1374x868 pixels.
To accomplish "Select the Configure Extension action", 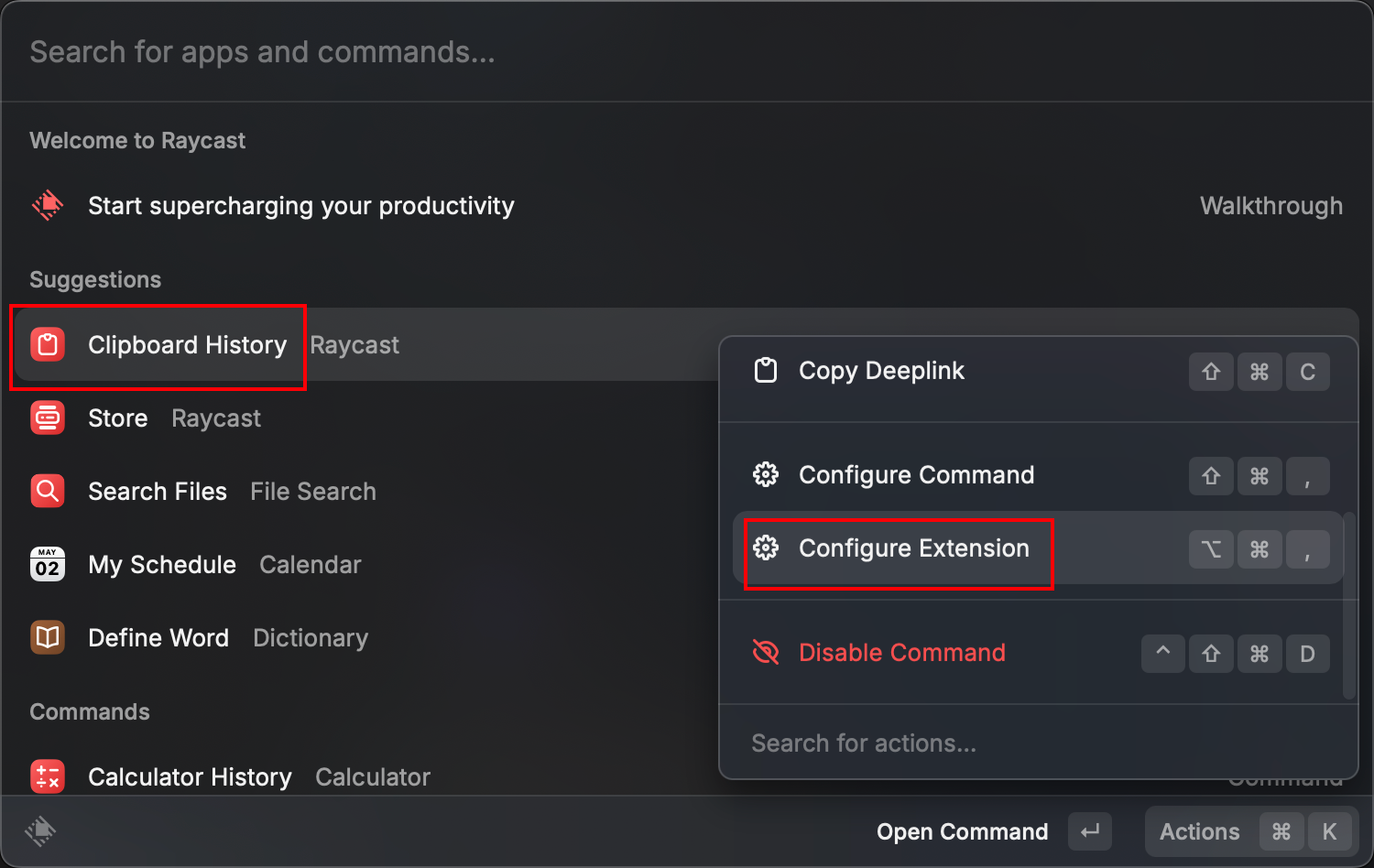I will [1039, 548].
